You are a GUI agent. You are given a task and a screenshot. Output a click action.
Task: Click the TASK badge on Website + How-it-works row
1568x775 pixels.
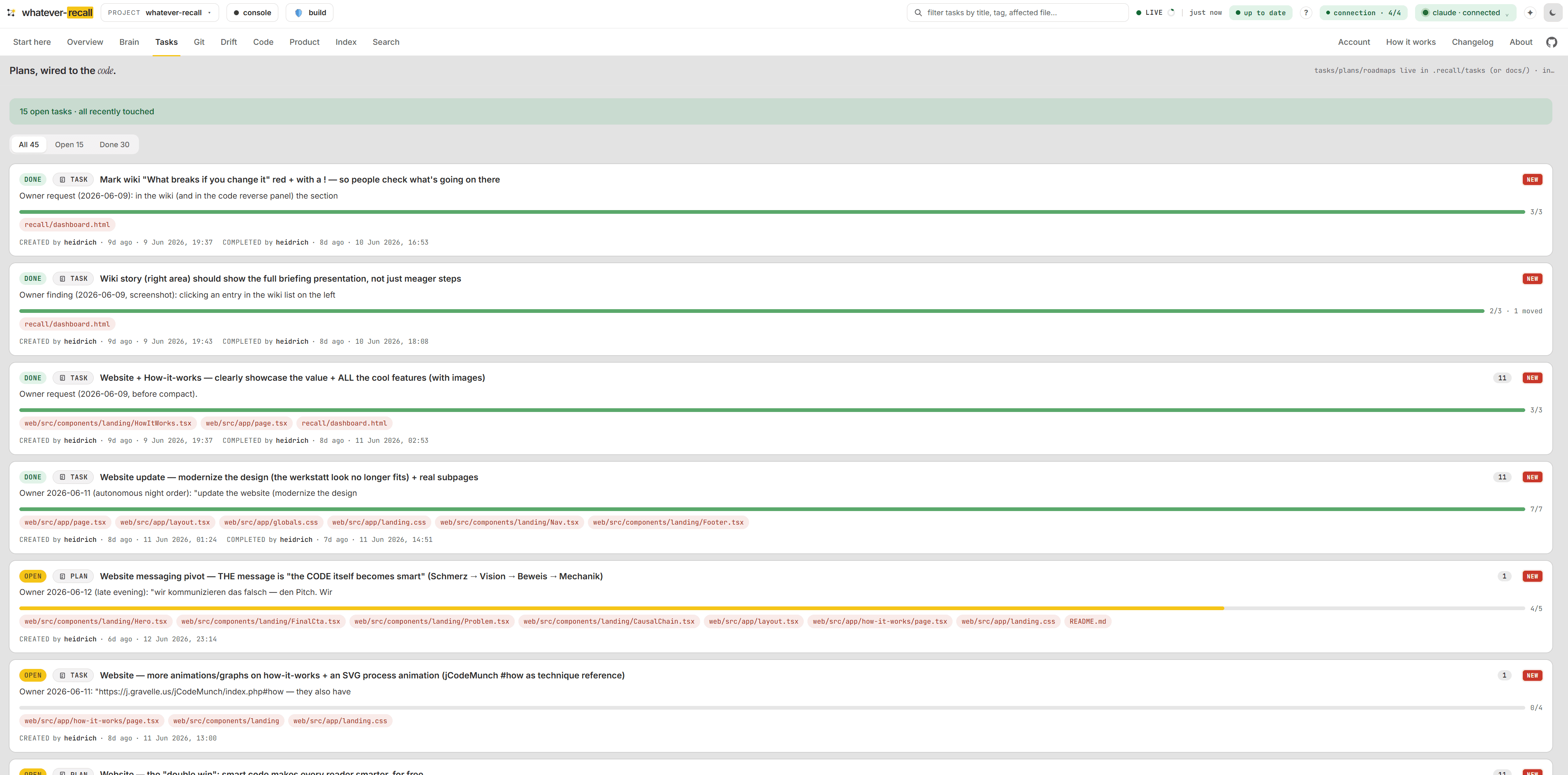(x=73, y=378)
